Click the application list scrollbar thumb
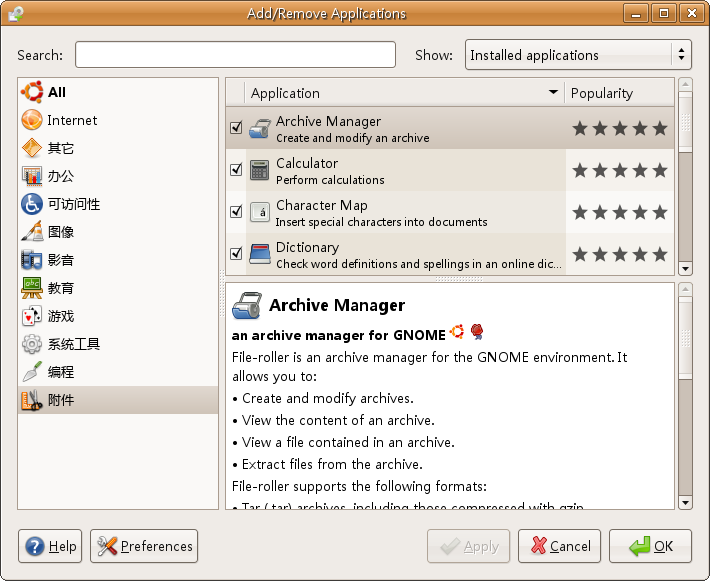Screen dimensions: 710x581 point(685,122)
